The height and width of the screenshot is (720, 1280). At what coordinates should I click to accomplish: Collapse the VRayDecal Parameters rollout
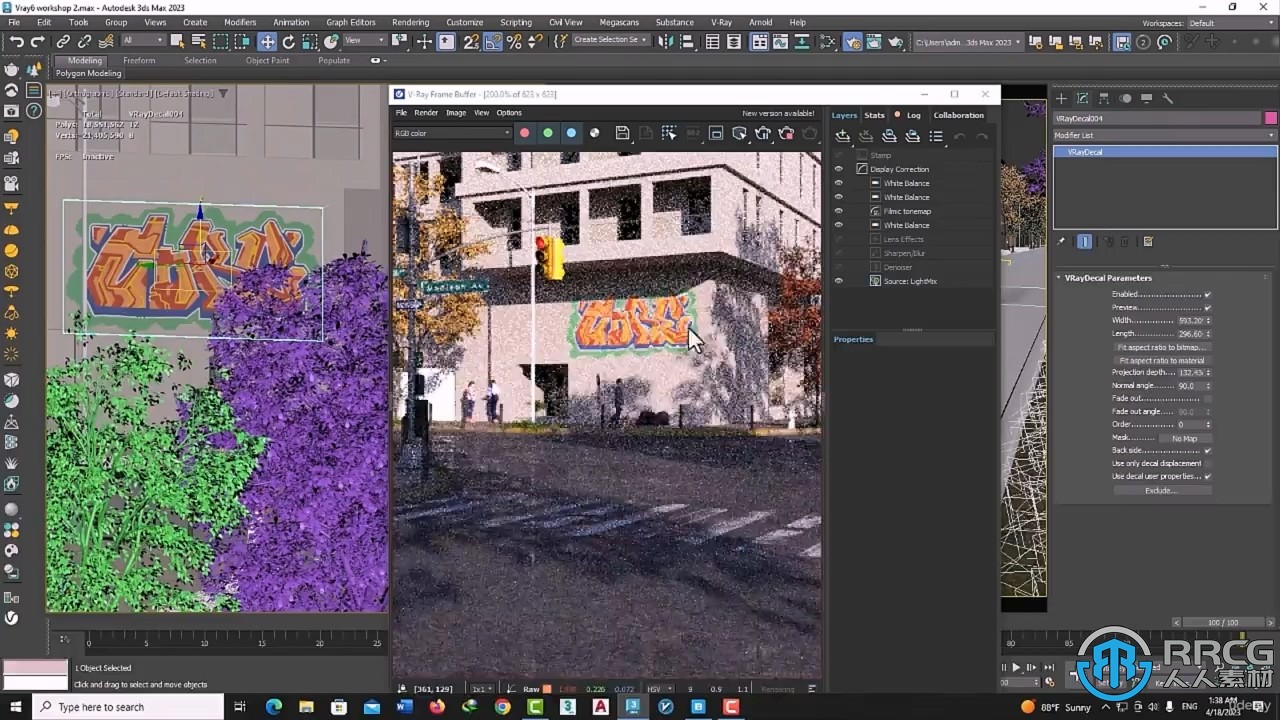tap(1108, 278)
